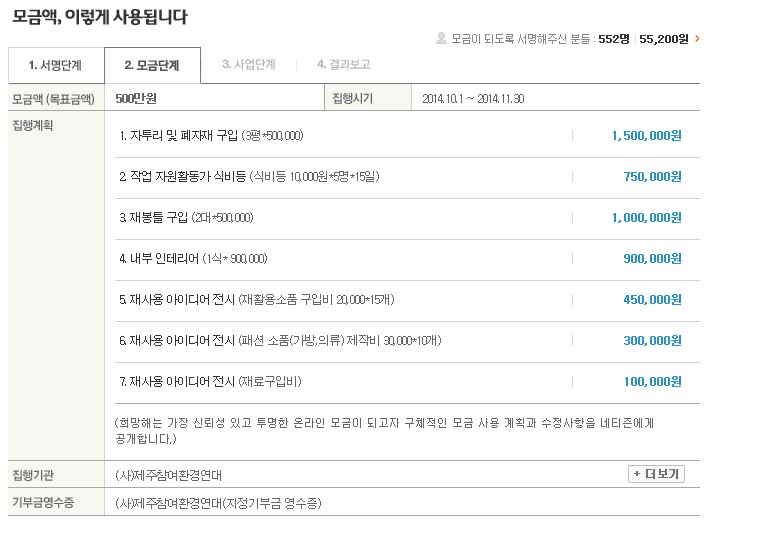This screenshot has width=764, height=548.
Task: Select '(사)제주참여환경연대(지정기부금 영수증)' text
Action: tap(218, 503)
